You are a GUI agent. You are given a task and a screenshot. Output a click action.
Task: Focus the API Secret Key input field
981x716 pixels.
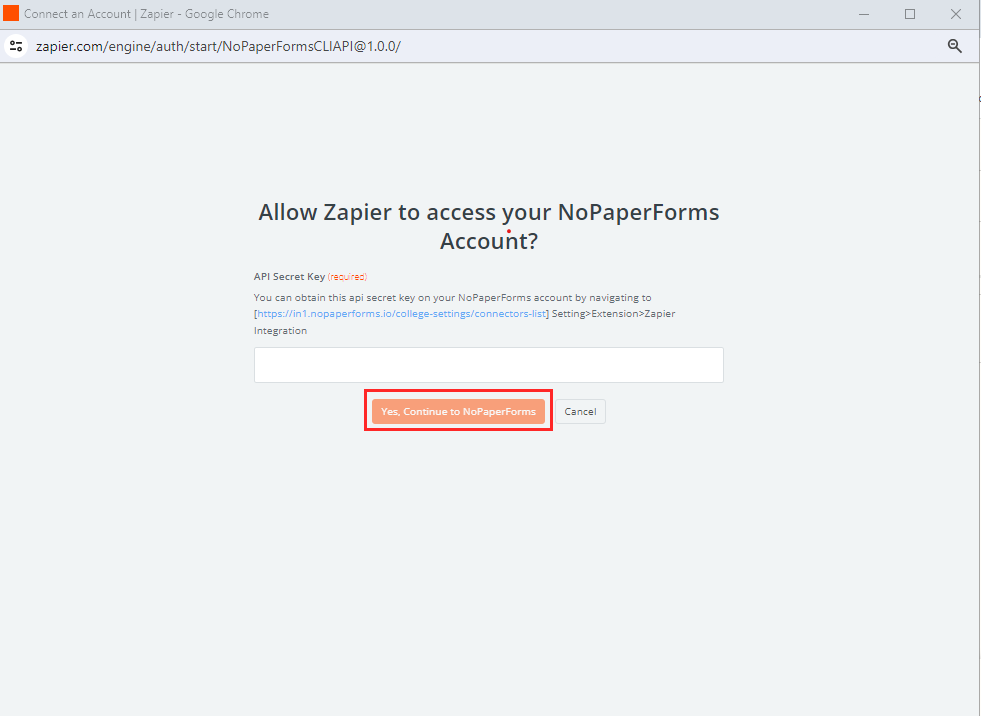tap(489, 365)
